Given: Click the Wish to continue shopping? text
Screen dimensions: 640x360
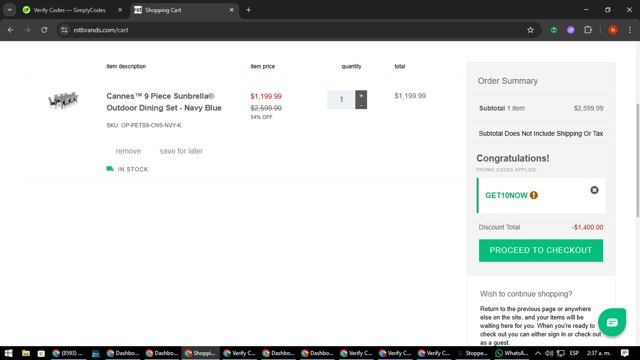Looking at the screenshot, I should coord(526,294).
